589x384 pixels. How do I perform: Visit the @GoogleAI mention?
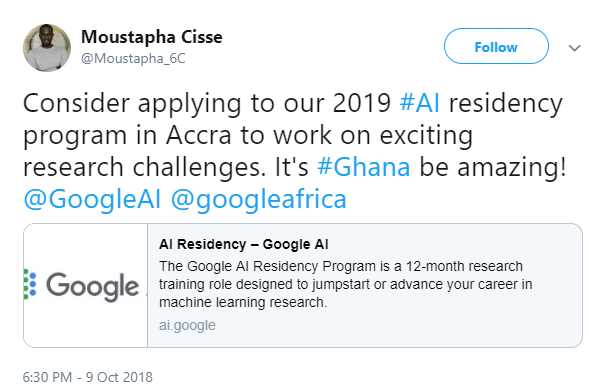pos(92,199)
